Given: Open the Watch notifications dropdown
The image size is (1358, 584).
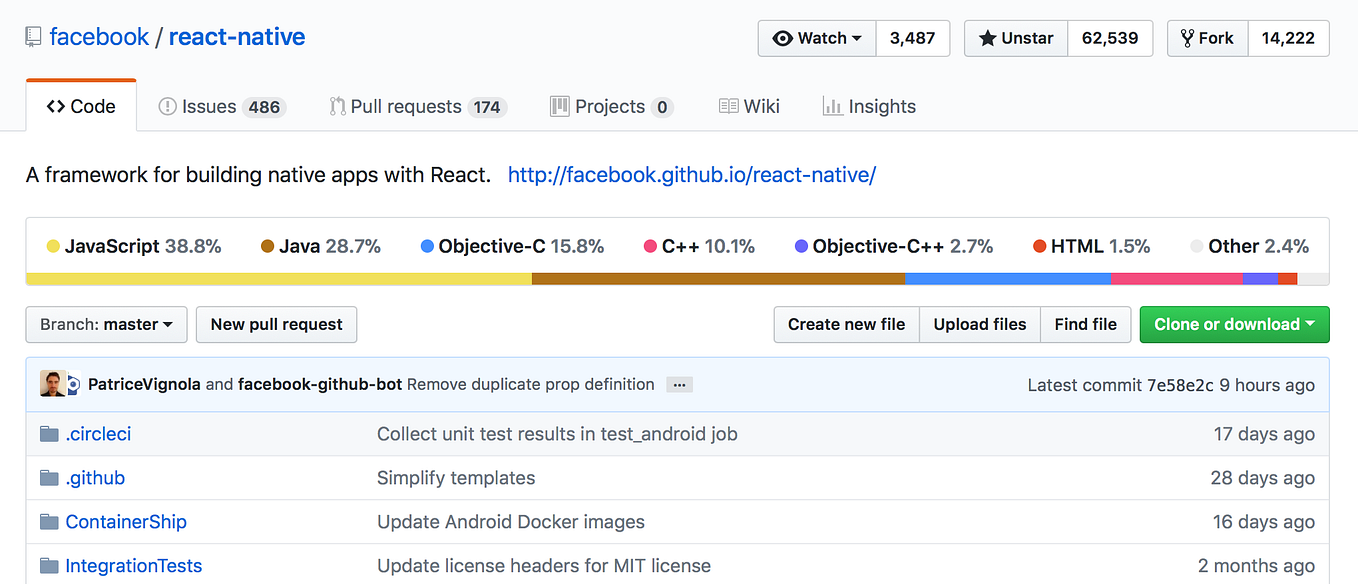Looking at the screenshot, I should click(x=817, y=38).
